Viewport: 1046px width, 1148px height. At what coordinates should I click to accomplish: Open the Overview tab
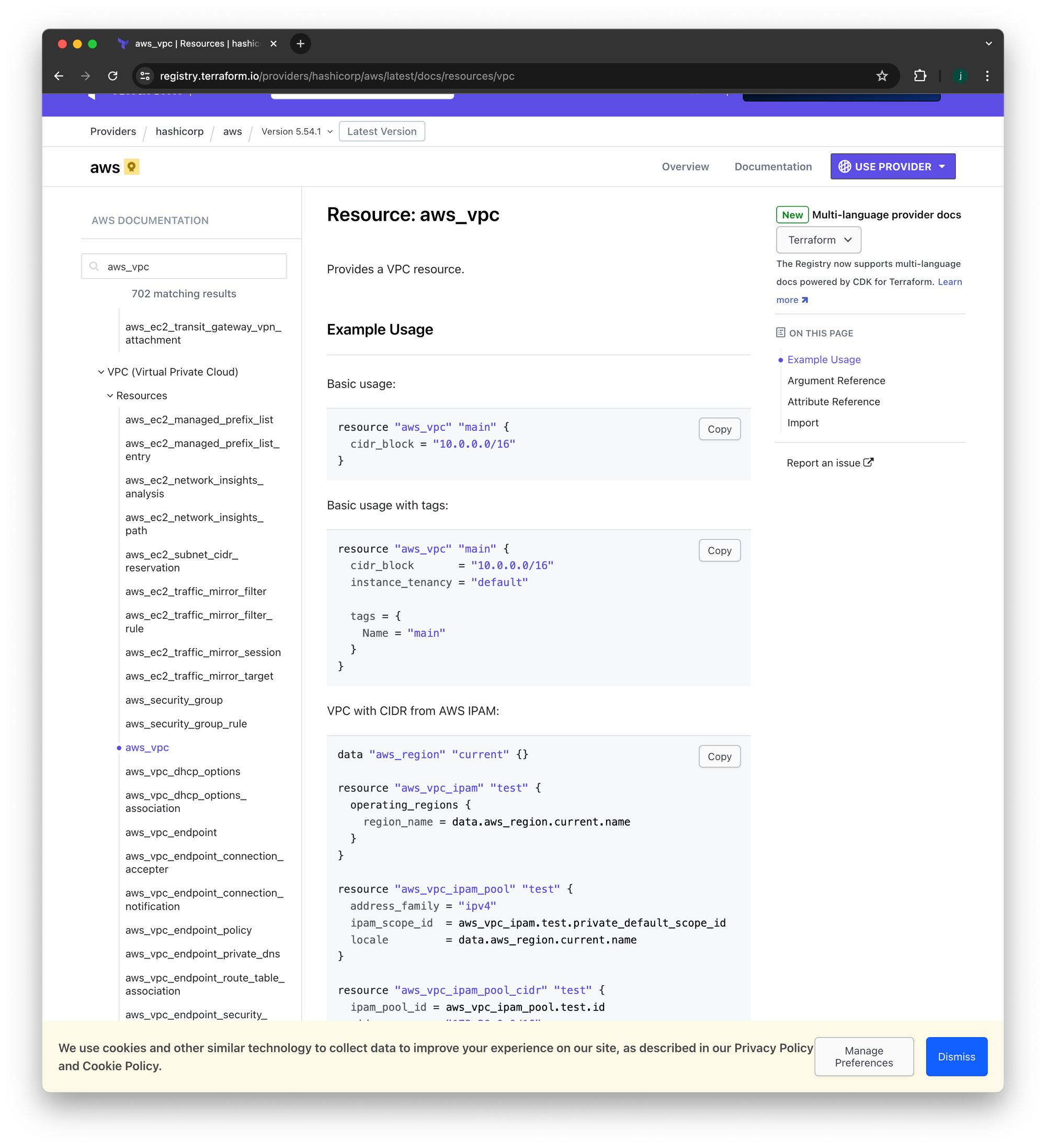(685, 166)
